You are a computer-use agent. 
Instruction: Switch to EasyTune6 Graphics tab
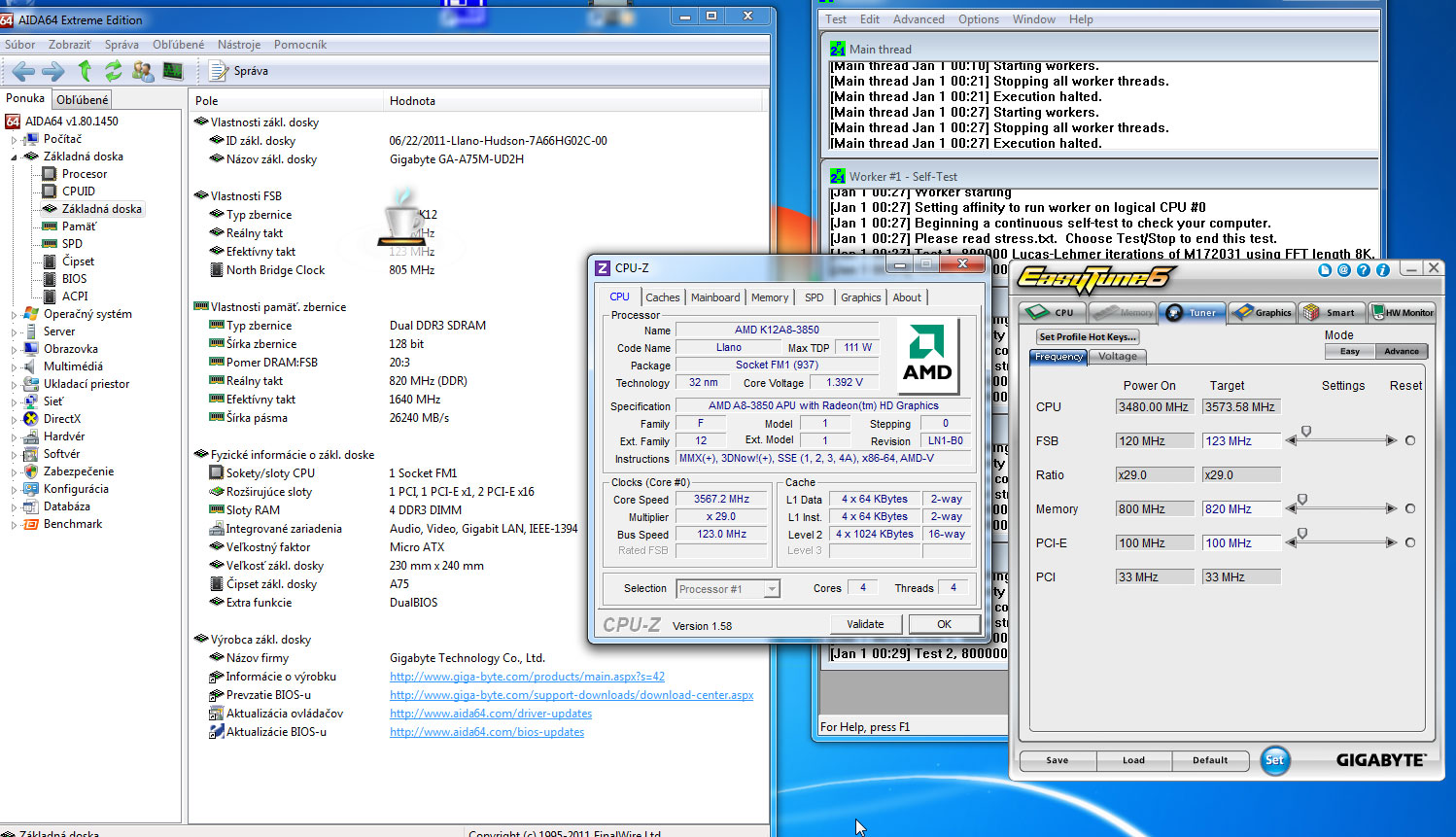pyautogui.click(x=1262, y=312)
